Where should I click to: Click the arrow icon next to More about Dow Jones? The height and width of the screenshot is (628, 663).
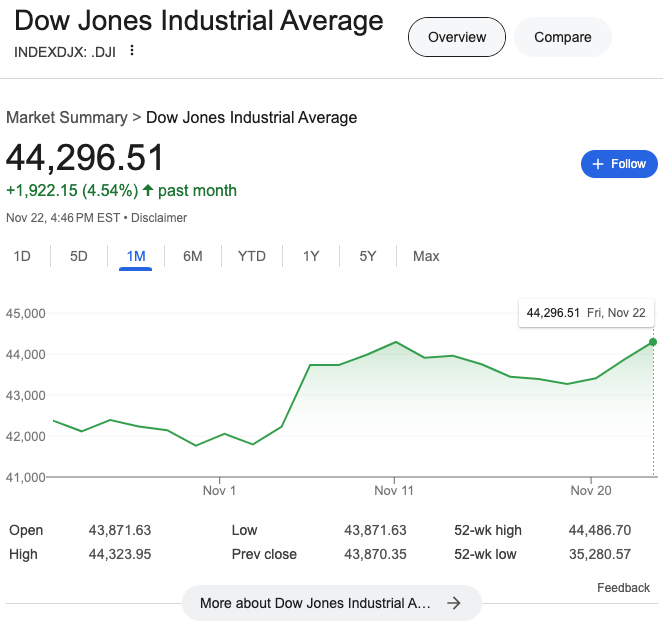click(453, 603)
